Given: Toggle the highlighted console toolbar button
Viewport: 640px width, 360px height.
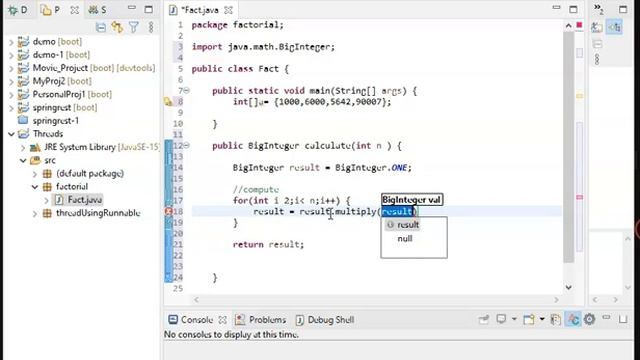Looking at the screenshot, I should tap(573, 319).
